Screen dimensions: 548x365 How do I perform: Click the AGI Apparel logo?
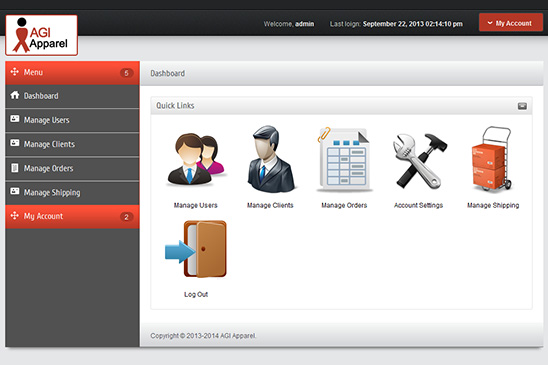pos(42,35)
